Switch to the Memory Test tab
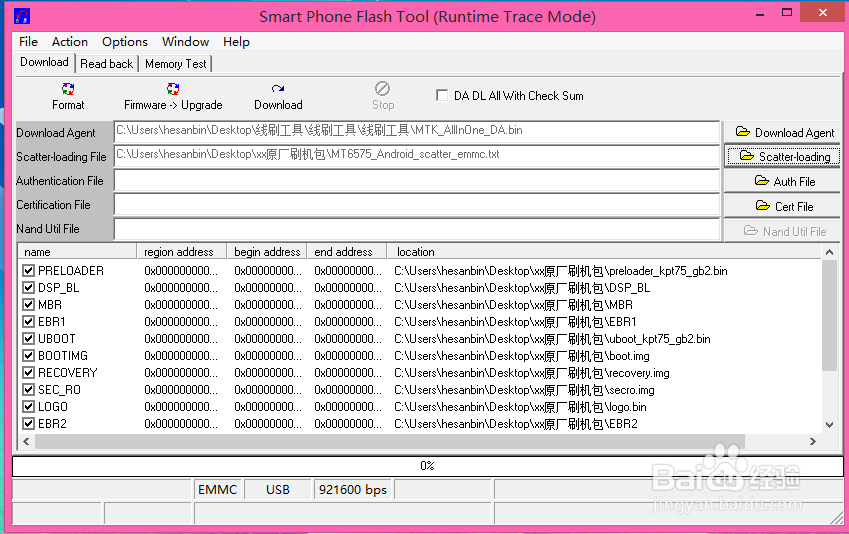 pos(175,64)
